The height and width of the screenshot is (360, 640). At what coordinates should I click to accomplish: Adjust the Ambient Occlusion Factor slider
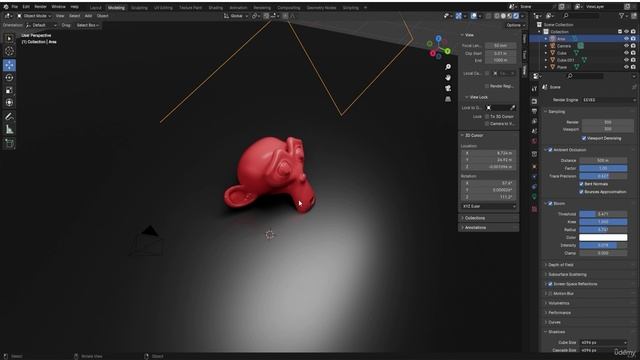click(x=603, y=168)
